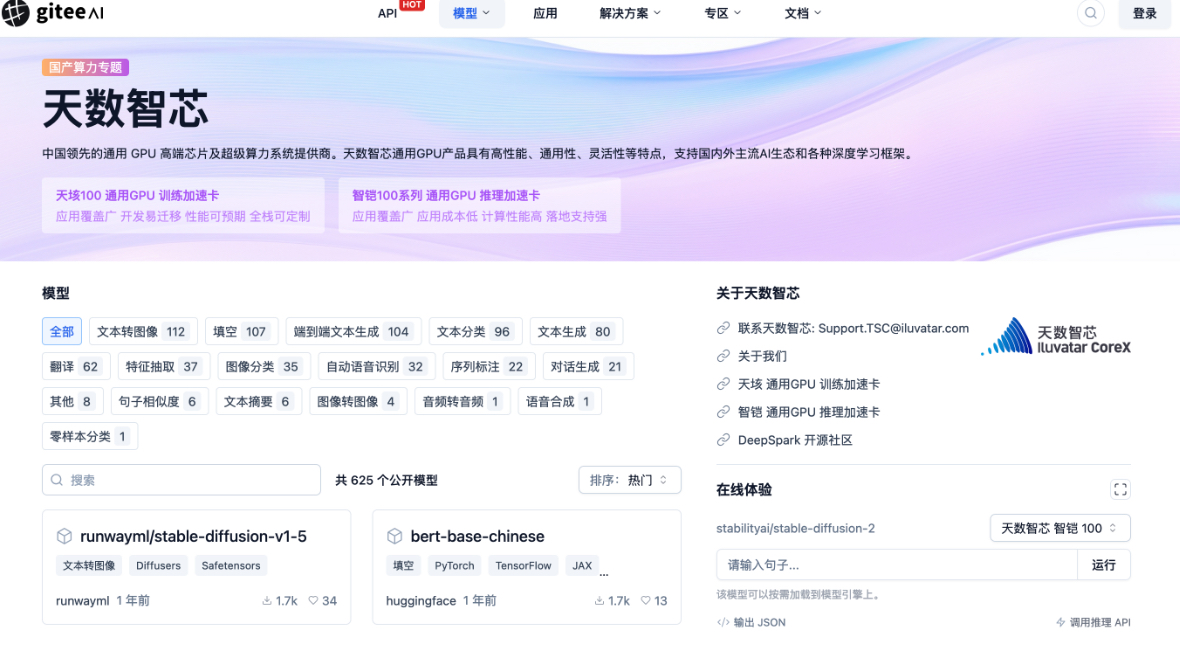Expand the 专区 menu
Screen dimensions: 1180x651
click(x=722, y=14)
